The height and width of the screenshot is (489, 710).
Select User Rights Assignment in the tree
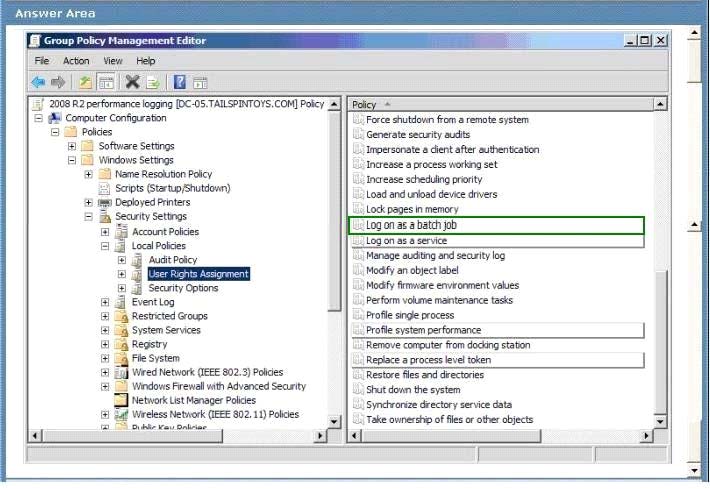(x=198, y=274)
